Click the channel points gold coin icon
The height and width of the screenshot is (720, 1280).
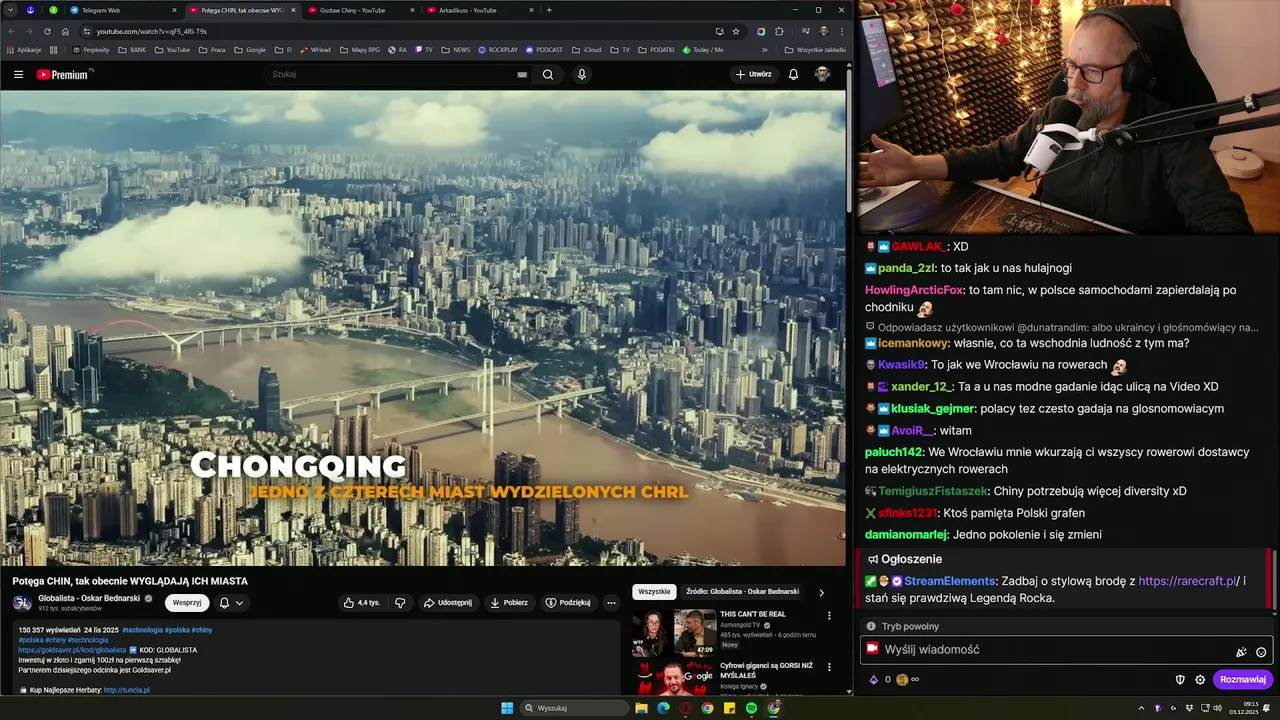coord(902,680)
